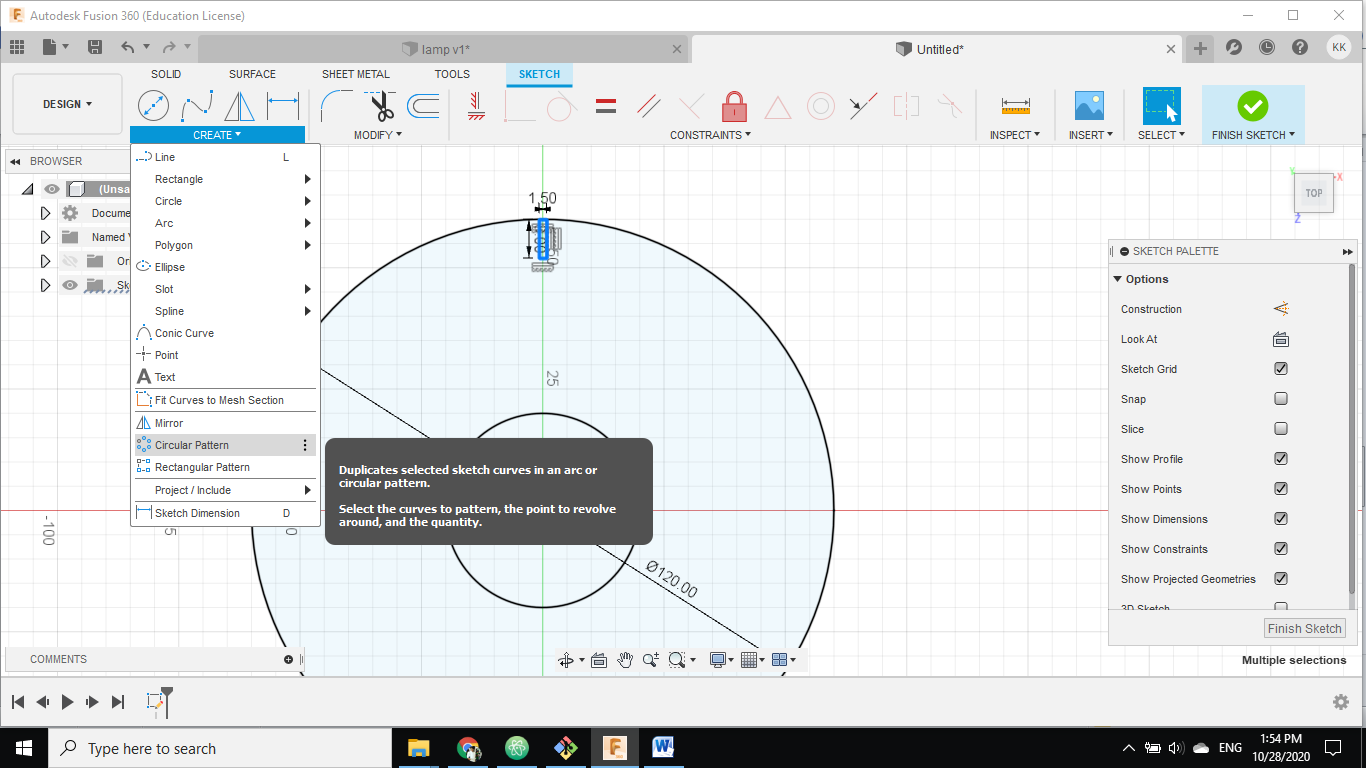
Task: Select the Concentric constraint icon
Action: (820, 105)
